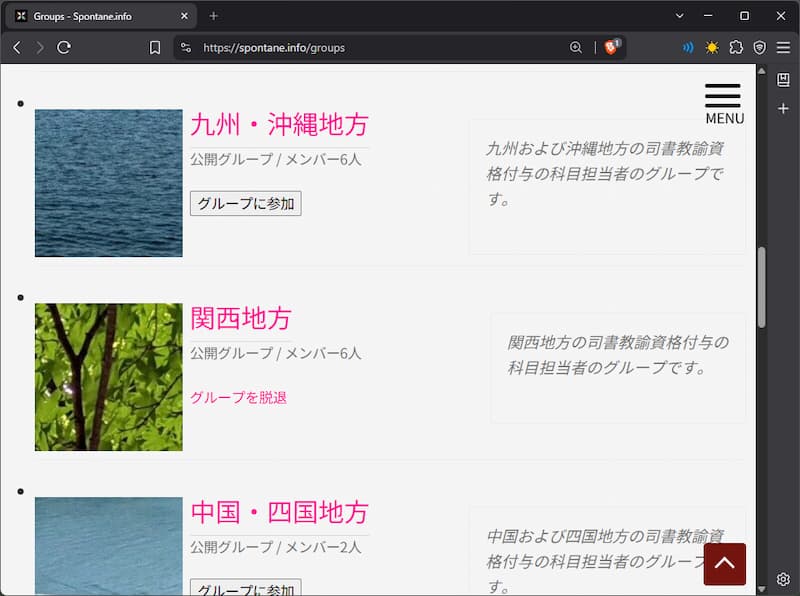Open the site MENU hamburger
The height and width of the screenshot is (596, 800).
tap(724, 104)
